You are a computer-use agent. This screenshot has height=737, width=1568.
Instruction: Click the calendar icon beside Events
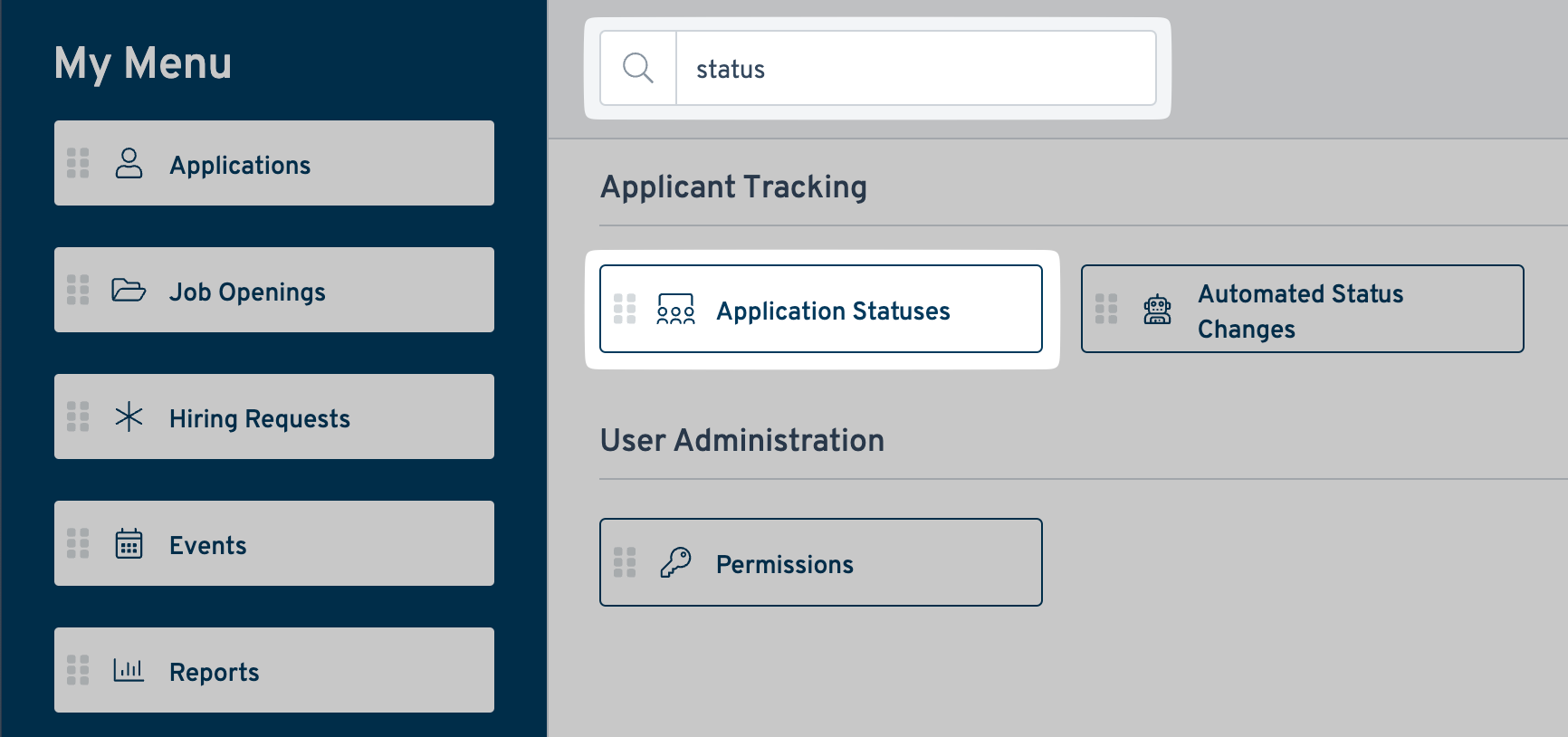[129, 544]
